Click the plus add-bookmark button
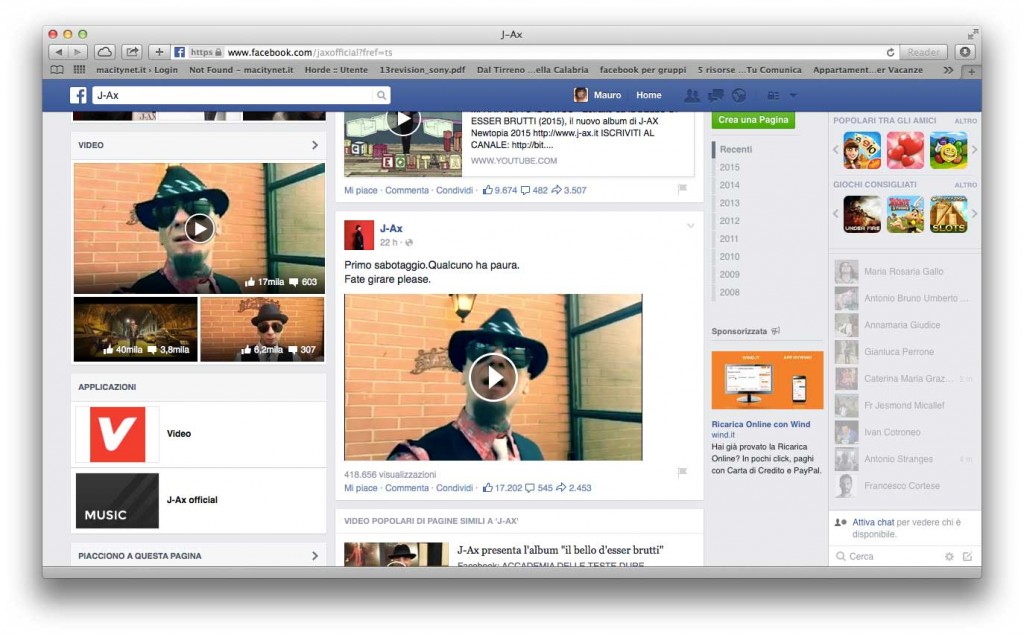Screen dimensions: 1024x637 pos(159,52)
